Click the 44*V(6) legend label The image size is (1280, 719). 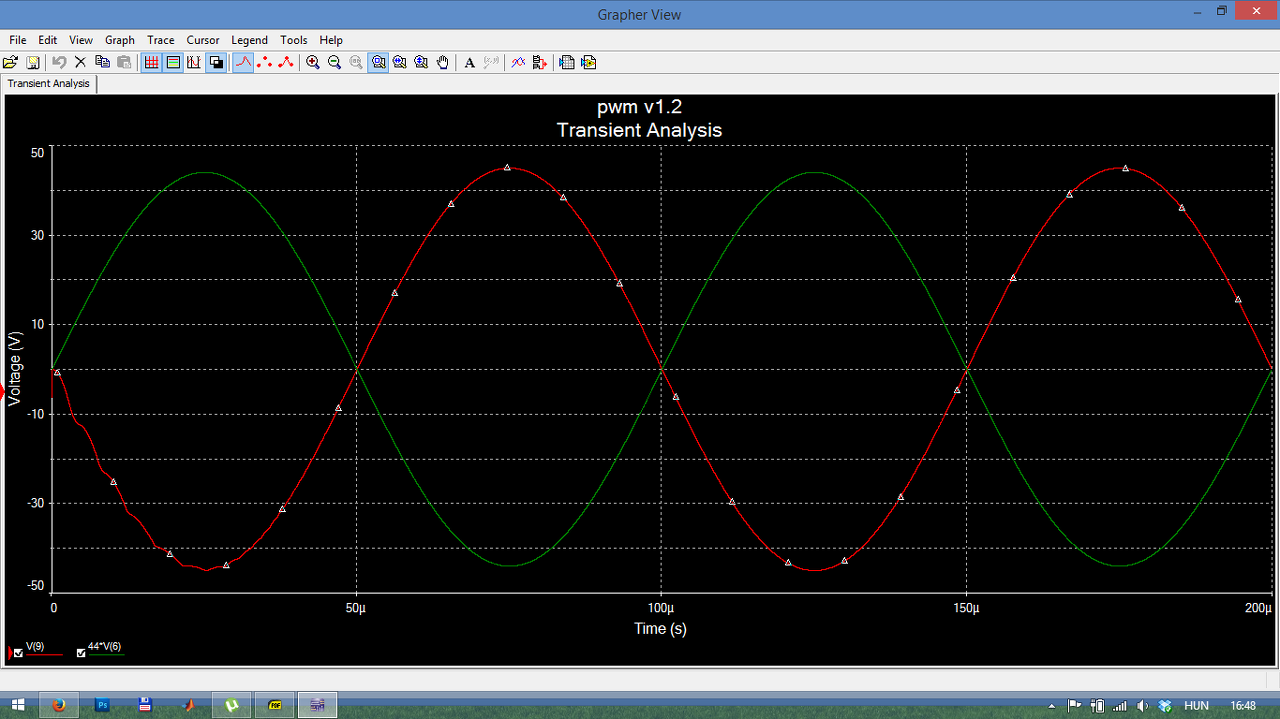coord(105,647)
